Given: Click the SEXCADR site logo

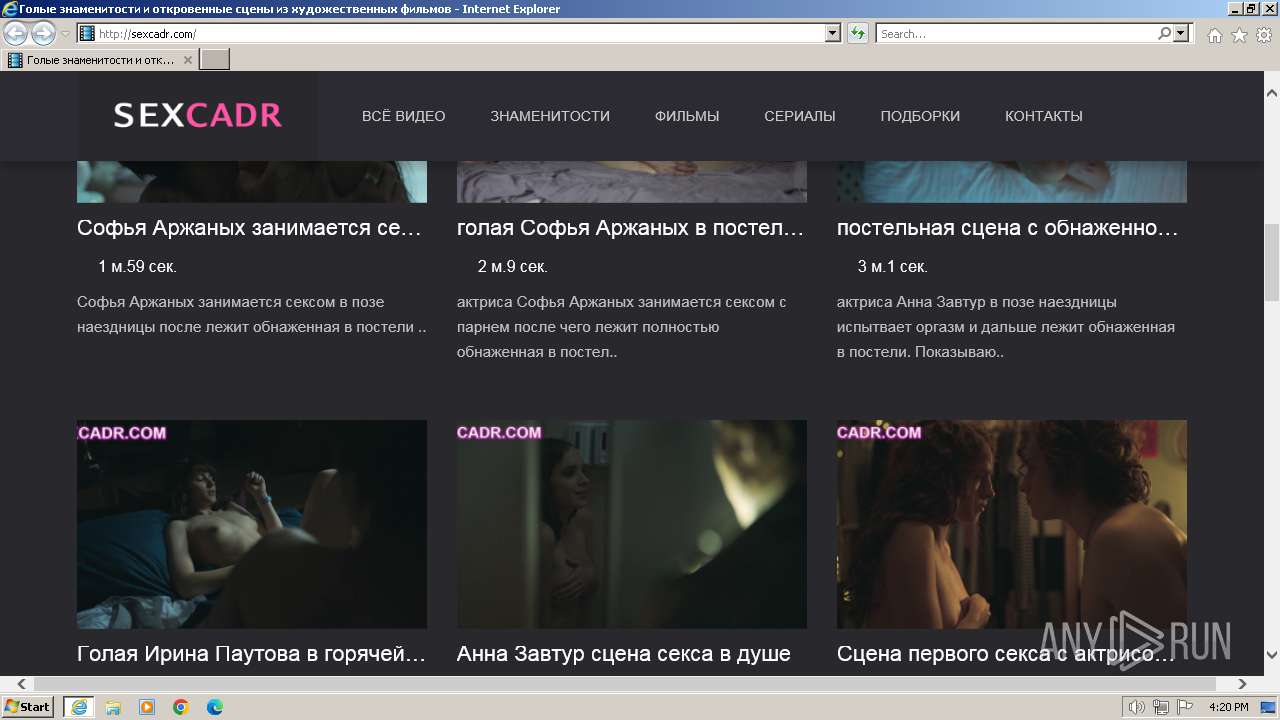Looking at the screenshot, I should tap(198, 115).
